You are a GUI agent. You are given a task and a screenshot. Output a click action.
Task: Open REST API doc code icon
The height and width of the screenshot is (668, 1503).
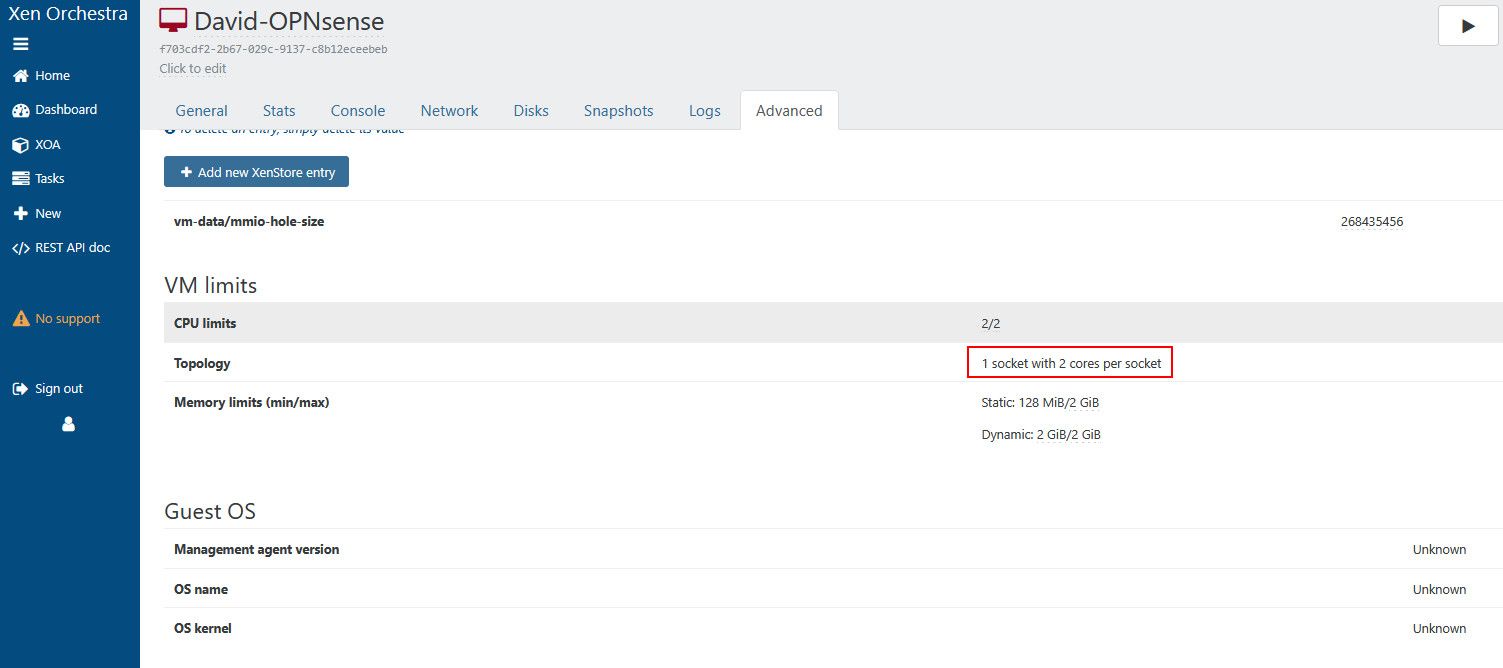click(x=20, y=248)
